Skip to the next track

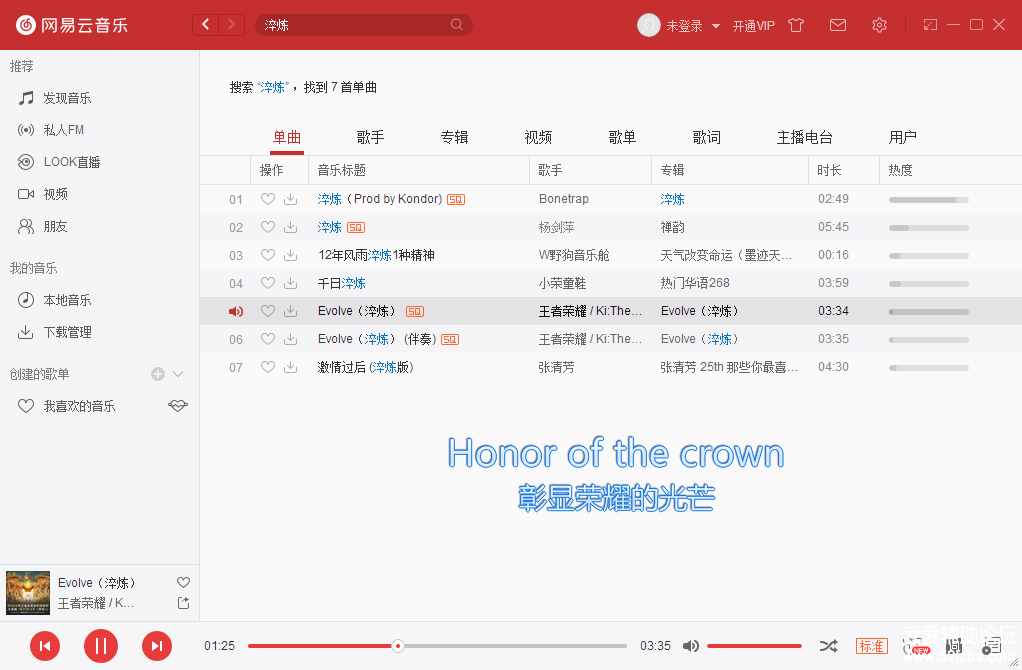(x=157, y=646)
